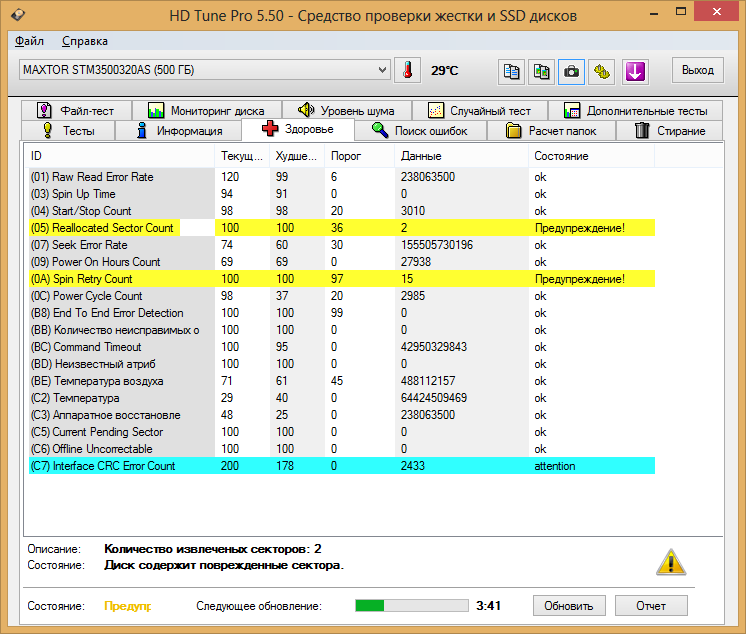Open the options gears icon

click(x=602, y=72)
